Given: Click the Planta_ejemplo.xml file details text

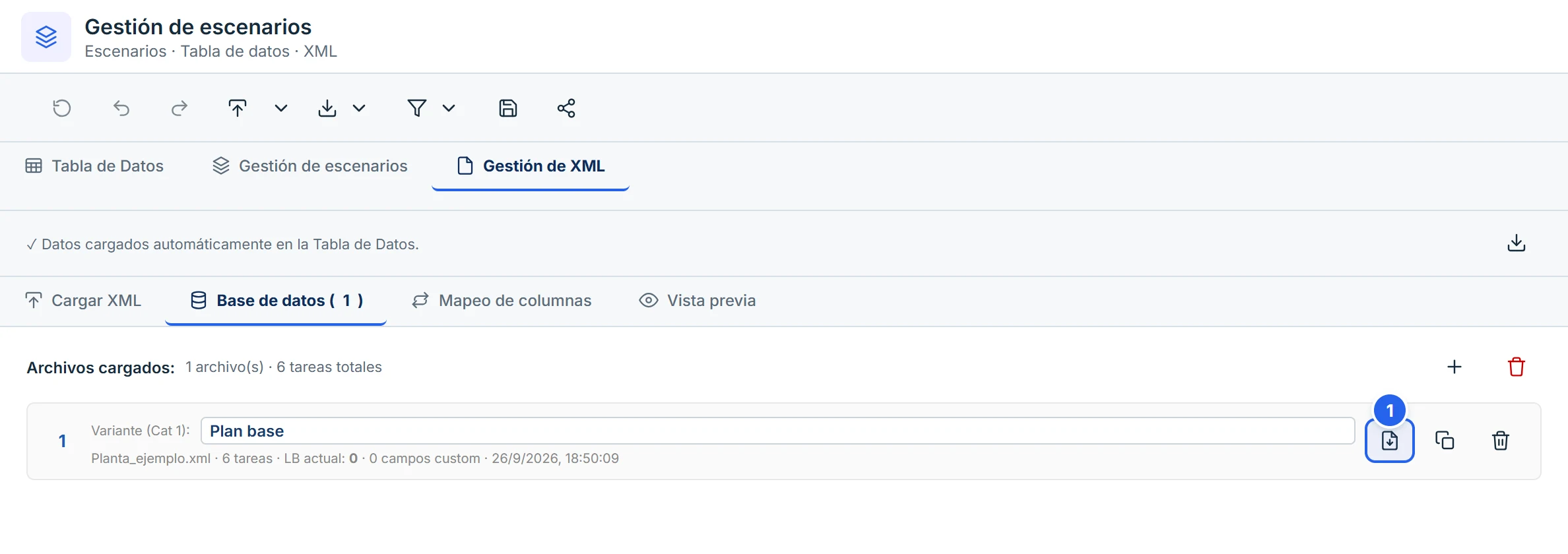Looking at the screenshot, I should click(355, 458).
